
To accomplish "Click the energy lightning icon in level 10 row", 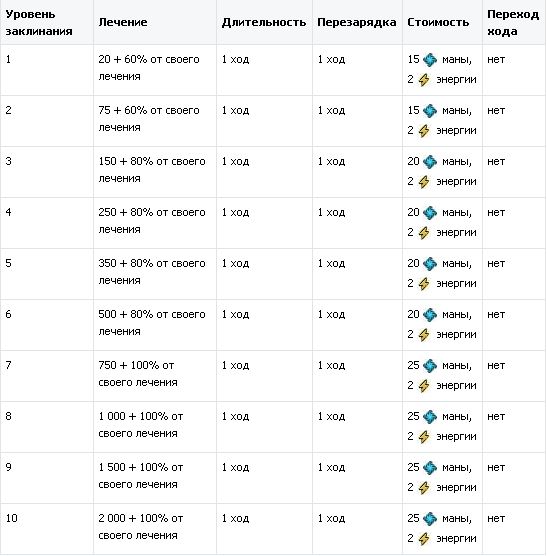I will [x=424, y=539].
